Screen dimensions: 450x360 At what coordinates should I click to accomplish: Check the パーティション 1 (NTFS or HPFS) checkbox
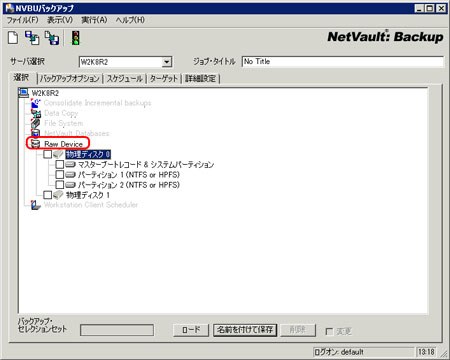[x=60, y=174]
